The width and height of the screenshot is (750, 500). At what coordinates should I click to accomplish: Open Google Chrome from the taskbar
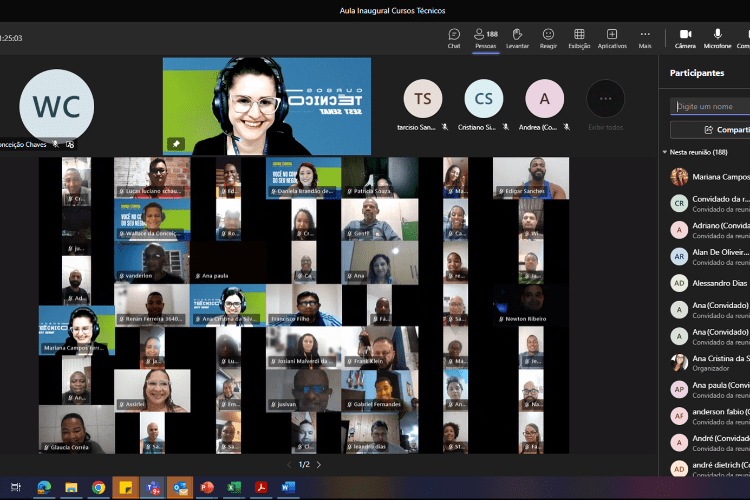[98, 487]
